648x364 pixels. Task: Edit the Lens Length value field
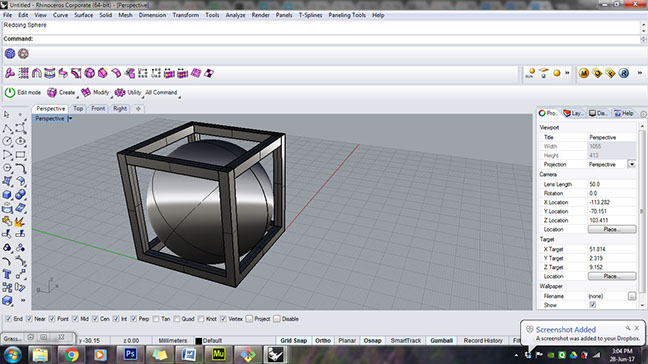[x=612, y=184]
